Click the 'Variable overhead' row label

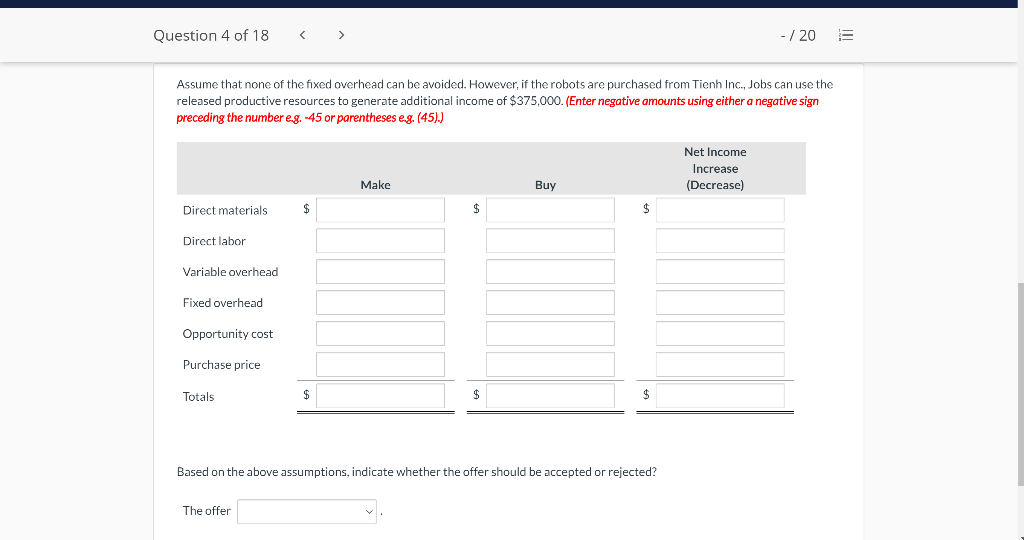[x=231, y=272]
